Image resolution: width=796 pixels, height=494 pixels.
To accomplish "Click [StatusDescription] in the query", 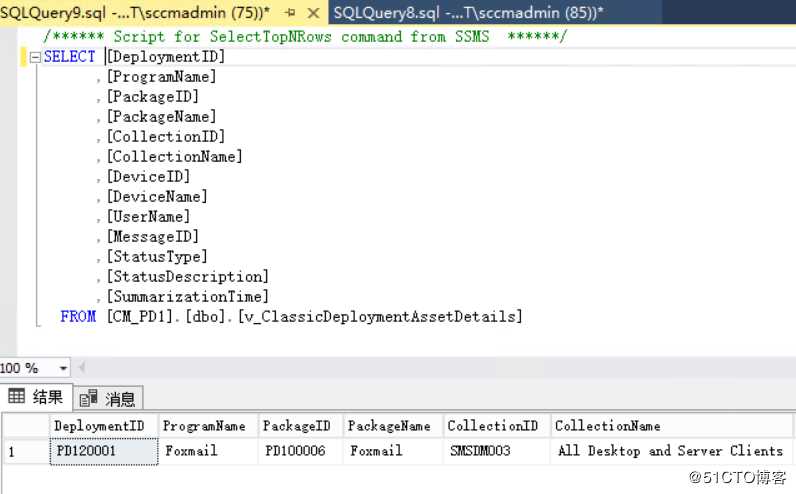I will [x=188, y=277].
